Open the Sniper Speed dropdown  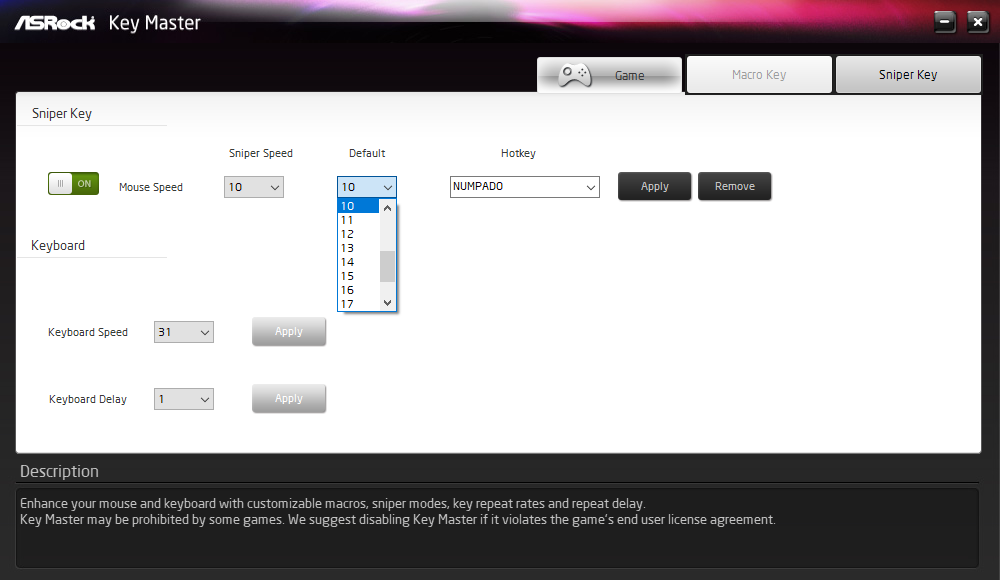254,187
